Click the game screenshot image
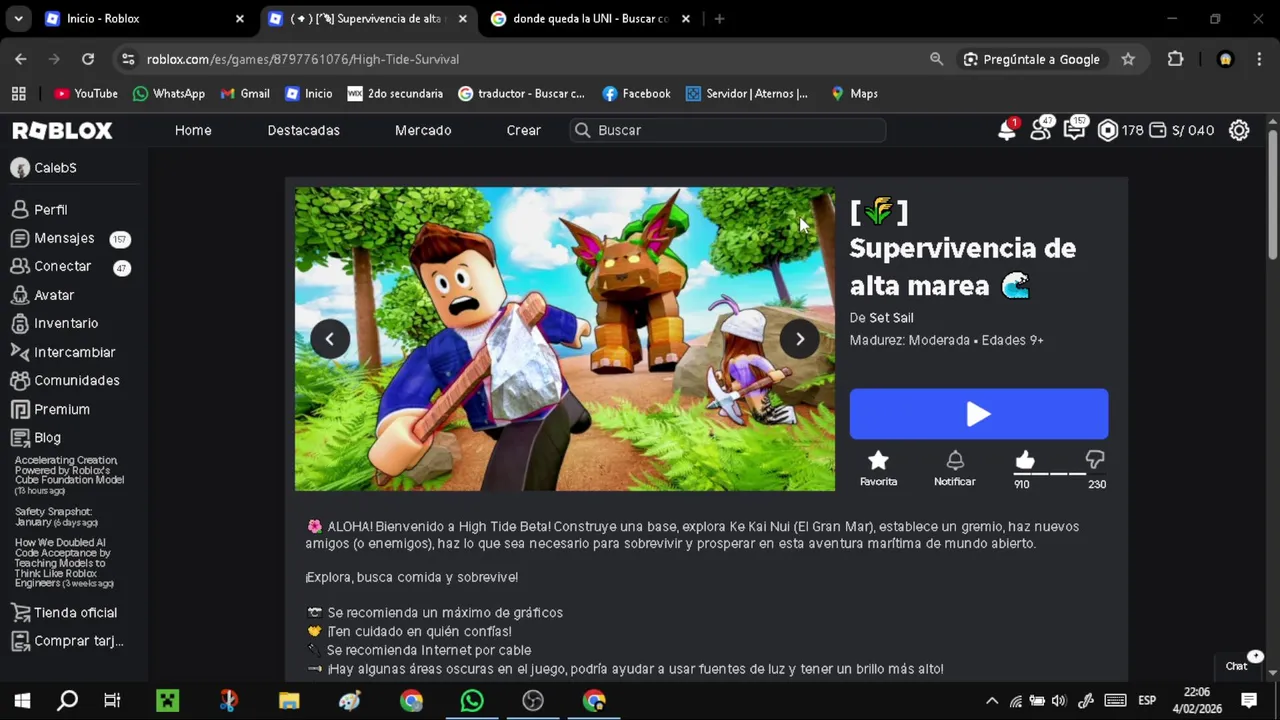Viewport: 1280px width, 720px height. 565,339
